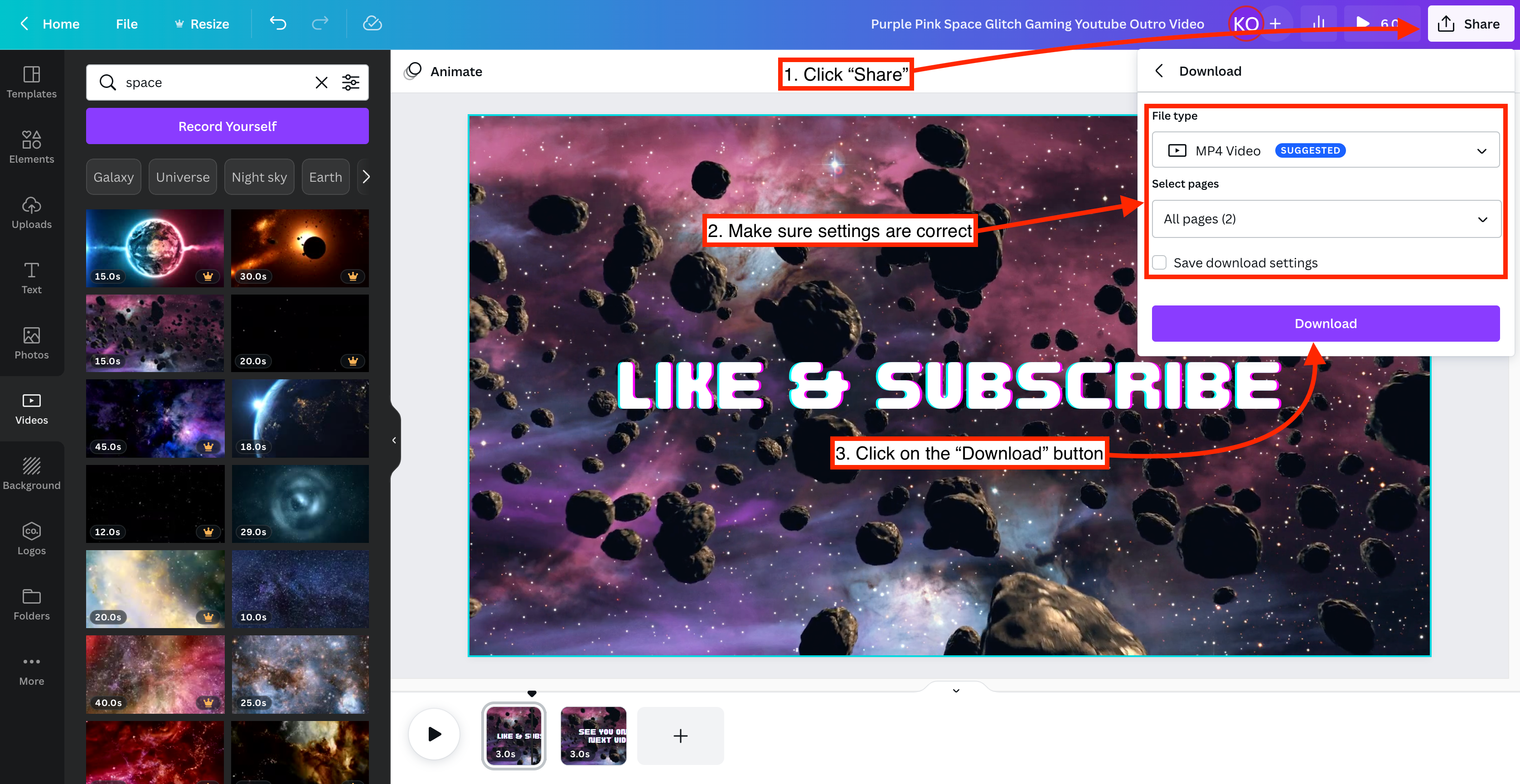Open the Logos sidebar panel

[x=31, y=539]
